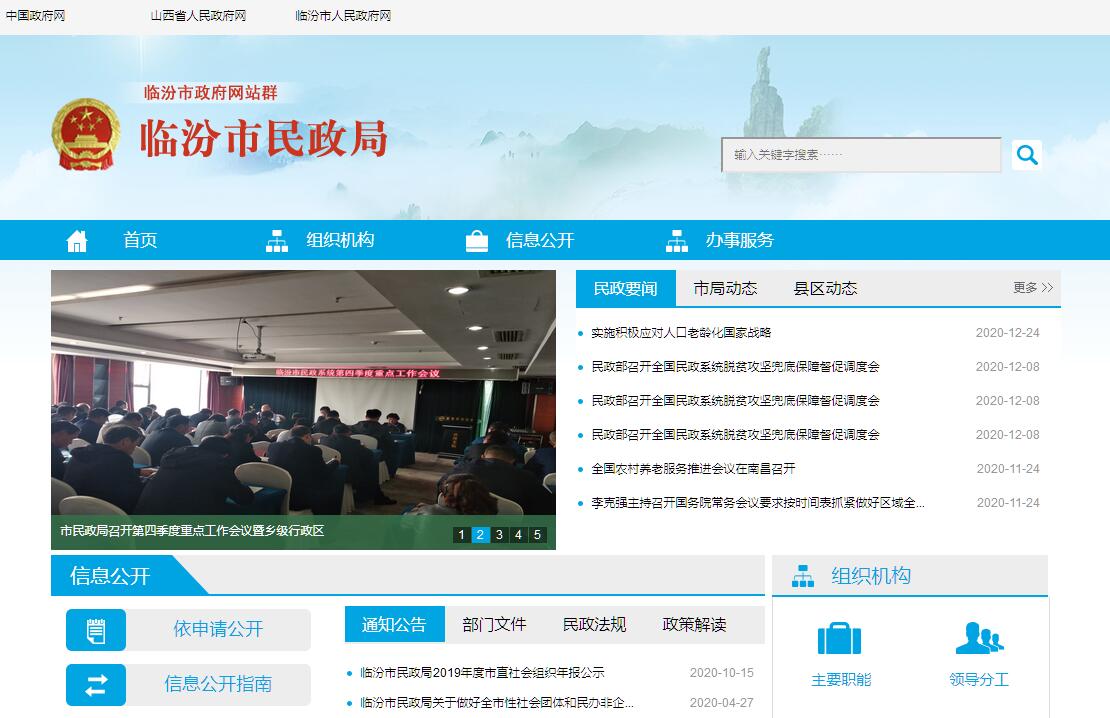This screenshot has height=718, width=1110.
Task: Open the 中国政府网 link
Action: click(36, 16)
